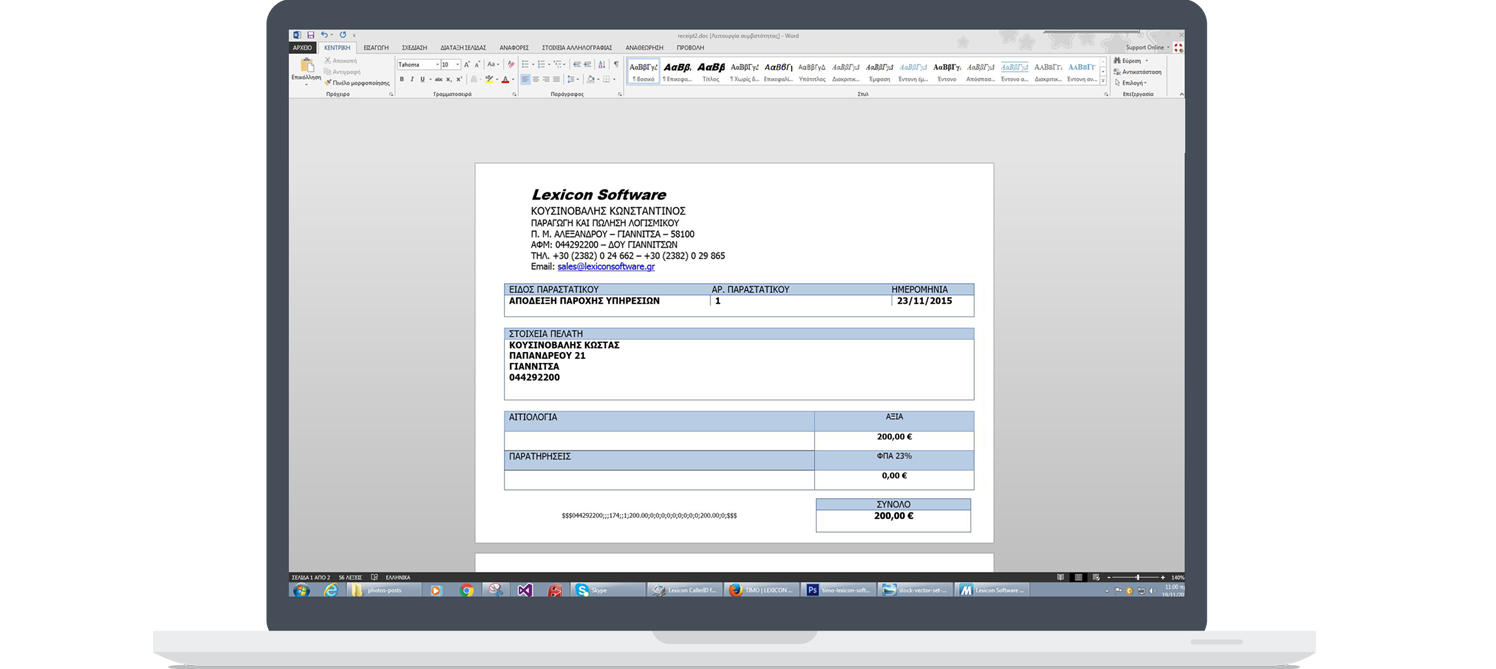Open Google Chrome from the taskbar
Viewport: 1496px width, 669px height.
466,591
